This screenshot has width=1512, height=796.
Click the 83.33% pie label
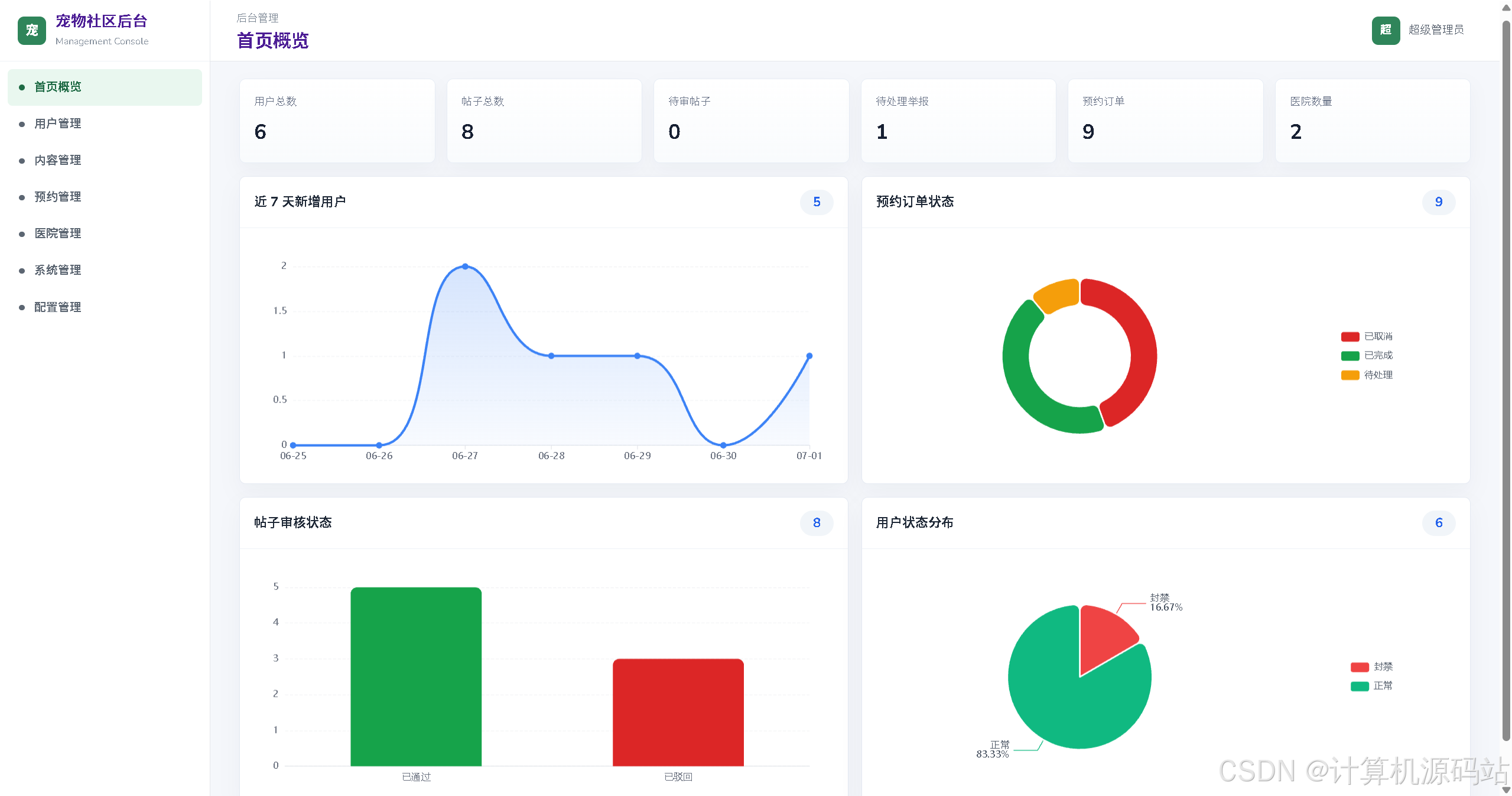[993, 754]
